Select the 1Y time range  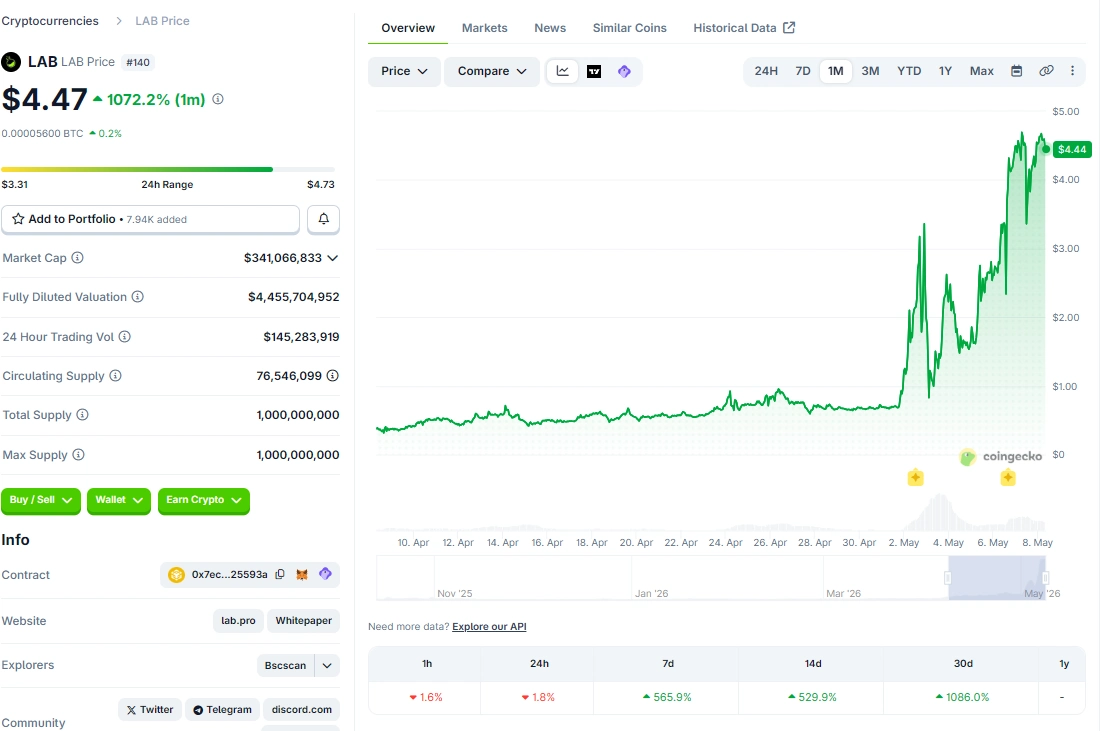tap(946, 71)
